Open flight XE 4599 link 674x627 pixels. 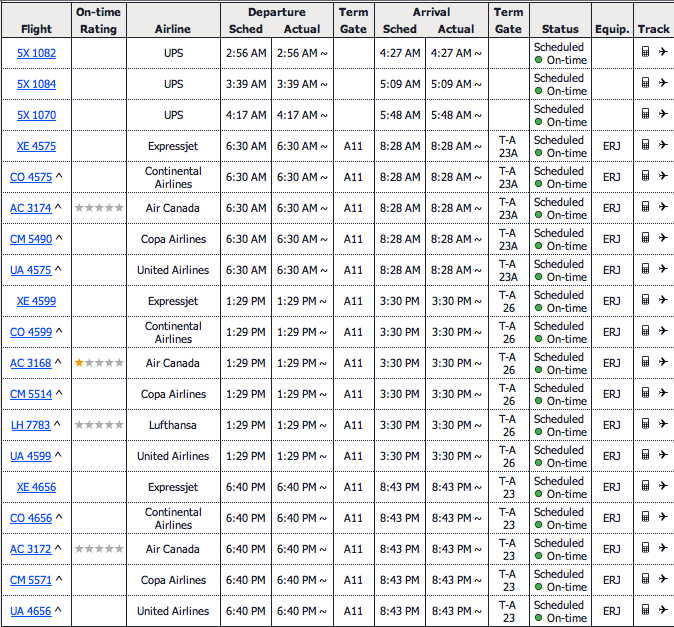(x=37, y=301)
